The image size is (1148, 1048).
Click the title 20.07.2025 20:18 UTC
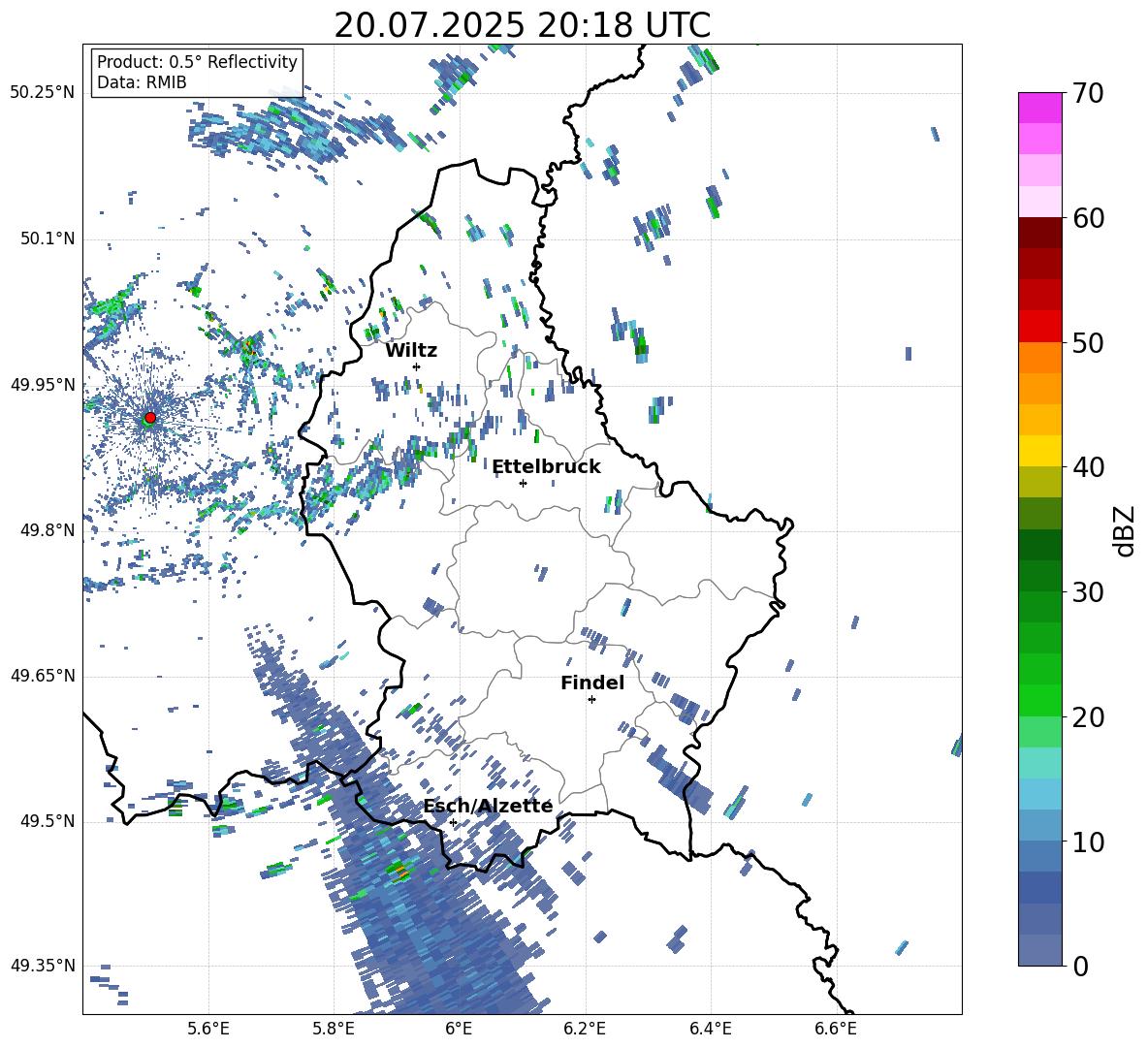tap(522, 25)
